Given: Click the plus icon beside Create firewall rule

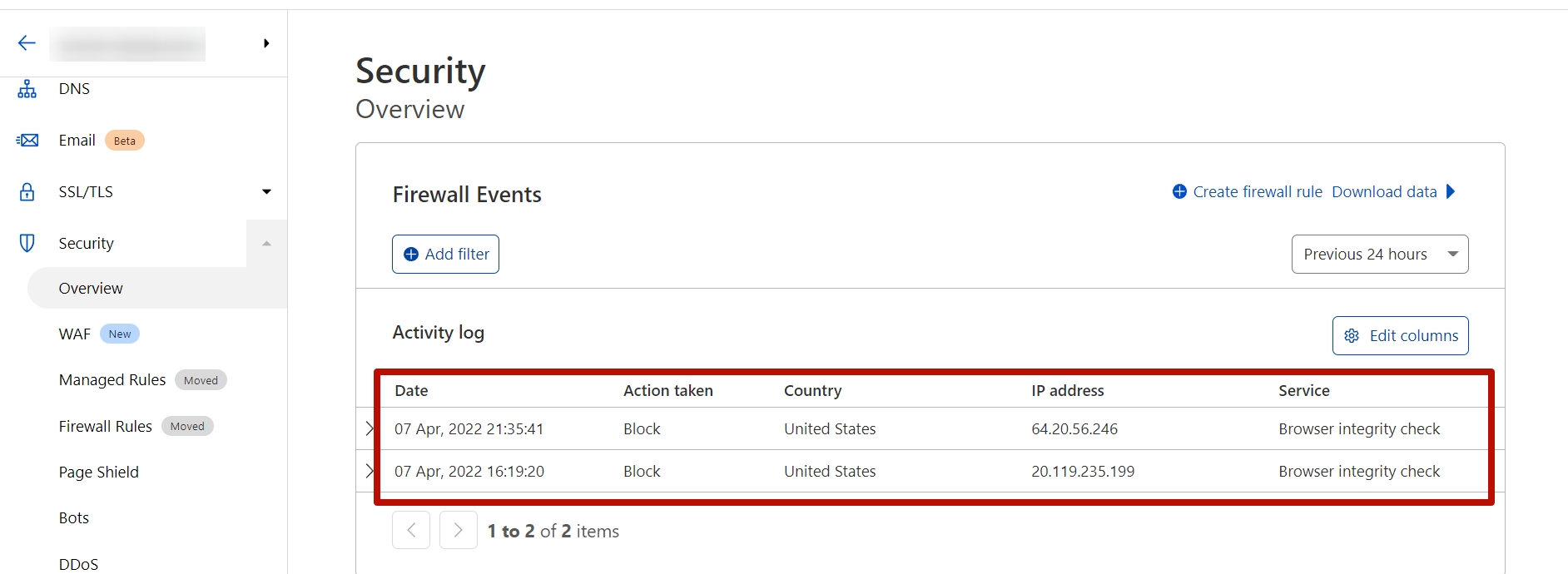Looking at the screenshot, I should 1179,192.
